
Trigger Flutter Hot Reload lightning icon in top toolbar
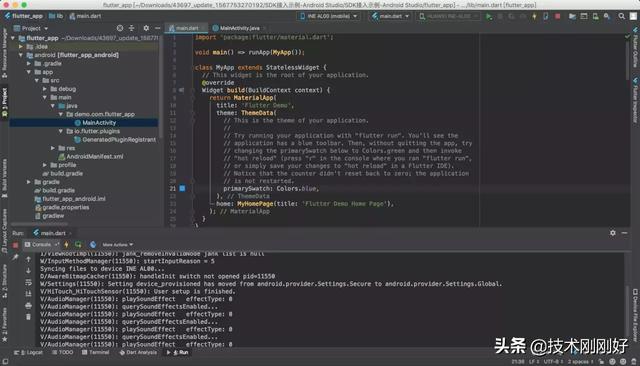coord(534,16)
